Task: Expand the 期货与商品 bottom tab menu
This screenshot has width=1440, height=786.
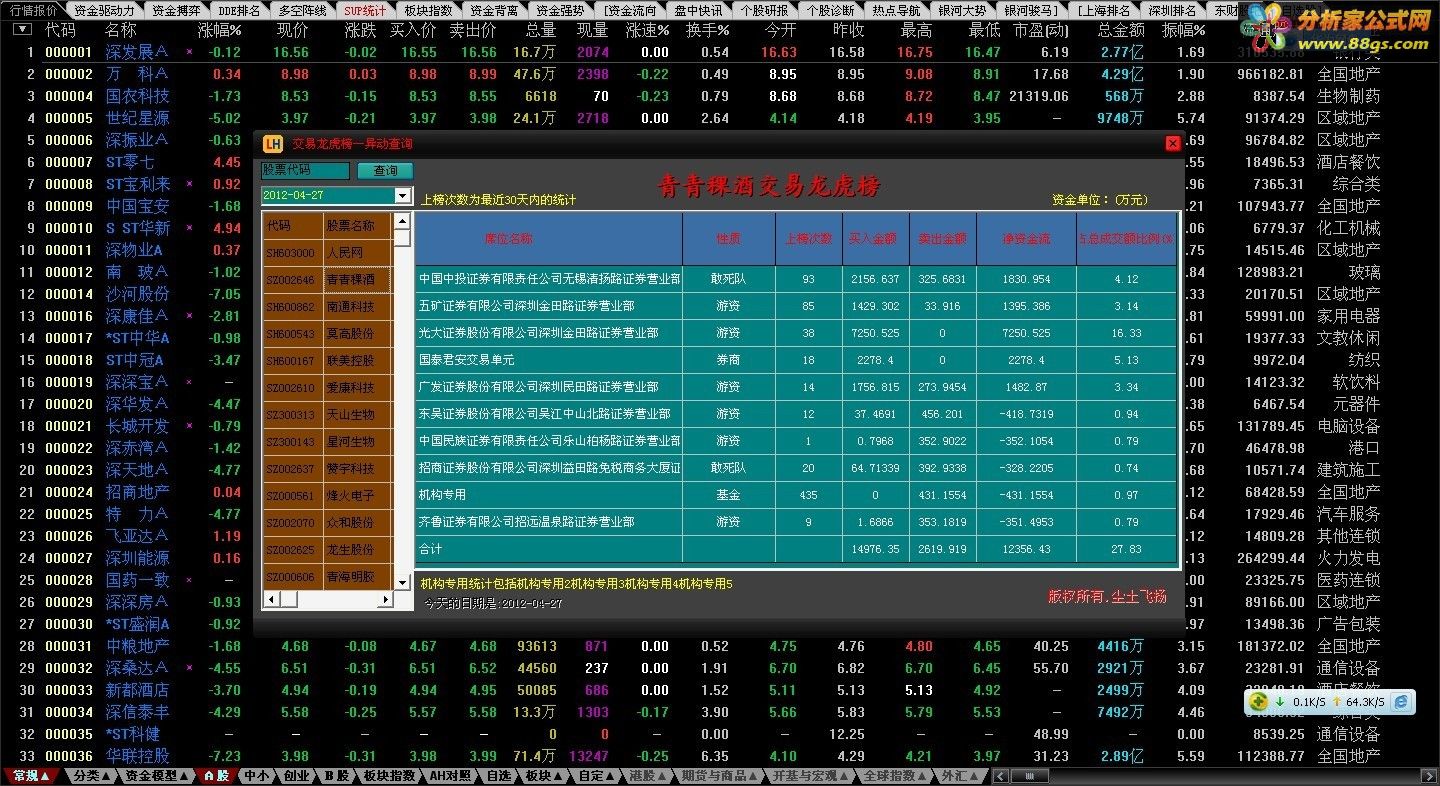Action: (x=719, y=776)
